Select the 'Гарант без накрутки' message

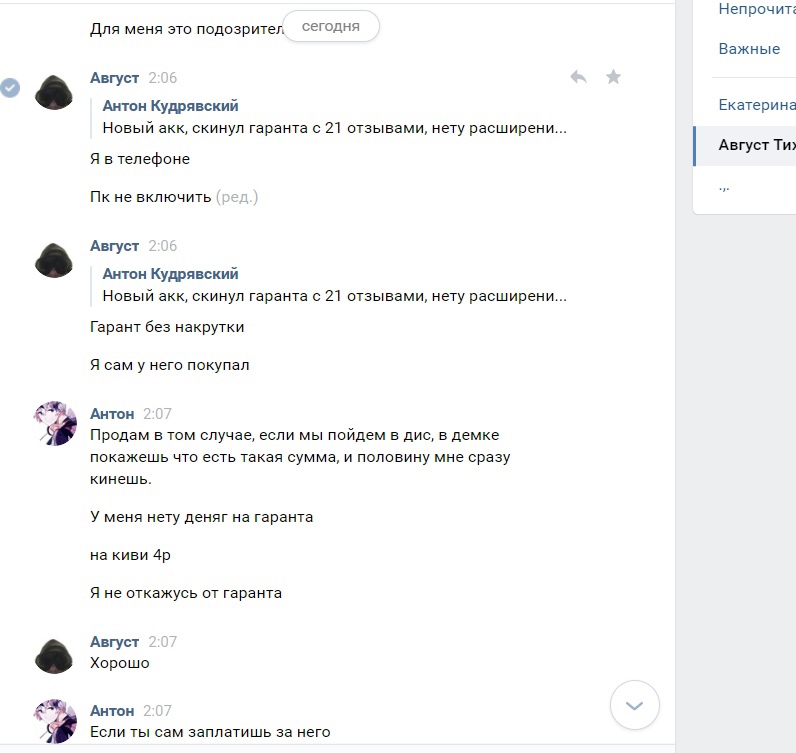coord(167,327)
